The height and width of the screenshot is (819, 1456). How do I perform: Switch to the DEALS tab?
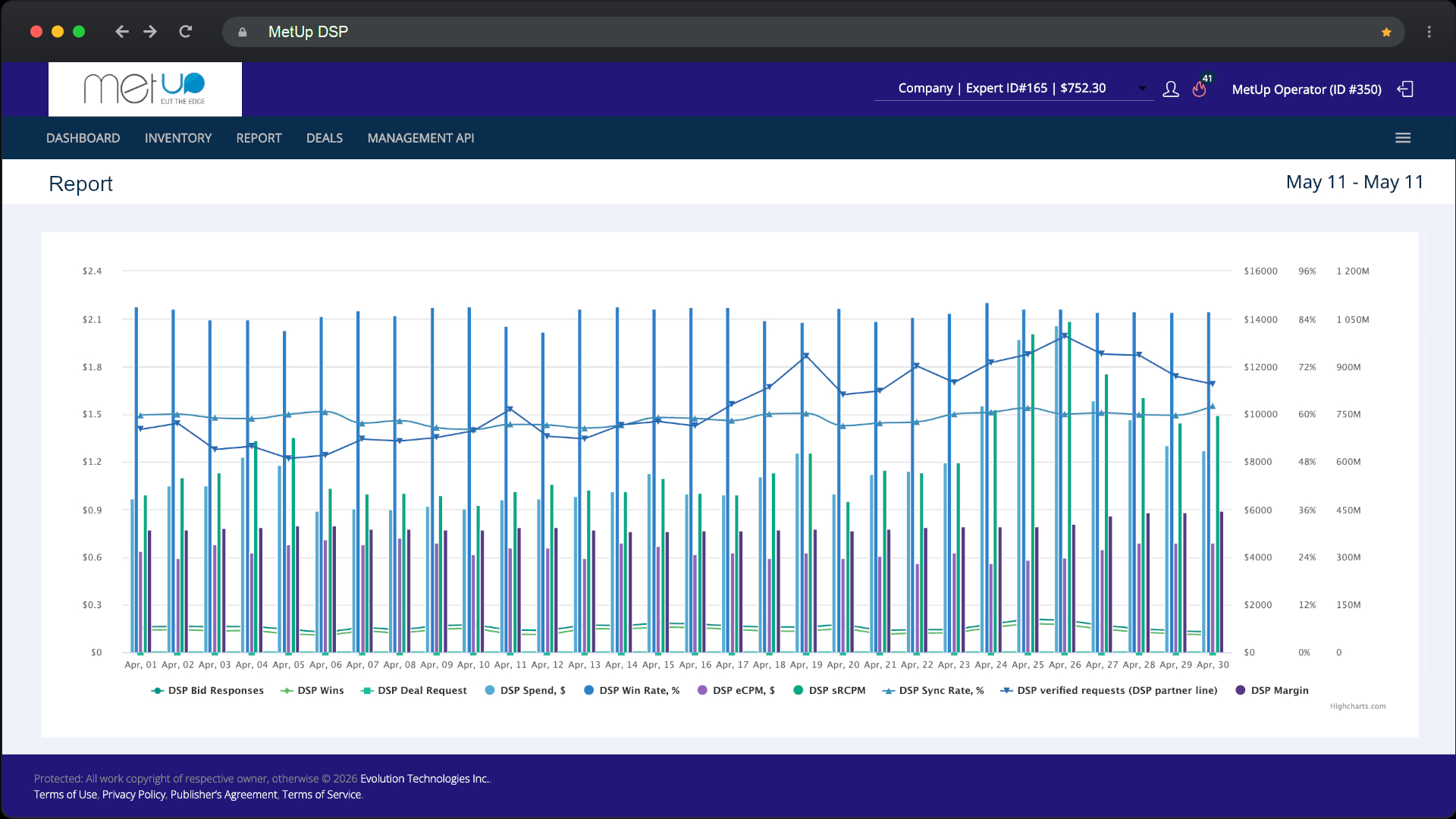325,138
